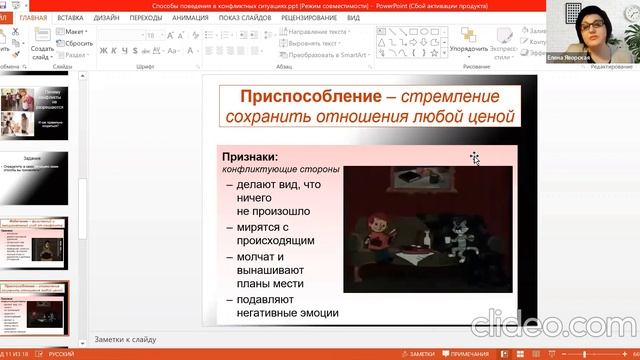Expand shapes gallery with More arrow

[x=444, y=53]
